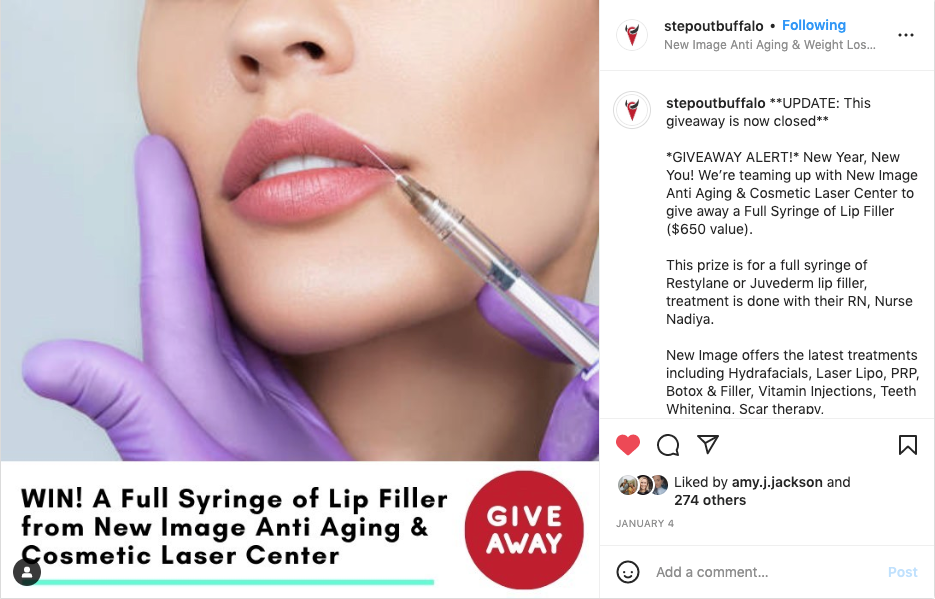Select the liker avatars next to Liked by
This screenshot has height=599, width=935.
click(x=643, y=485)
